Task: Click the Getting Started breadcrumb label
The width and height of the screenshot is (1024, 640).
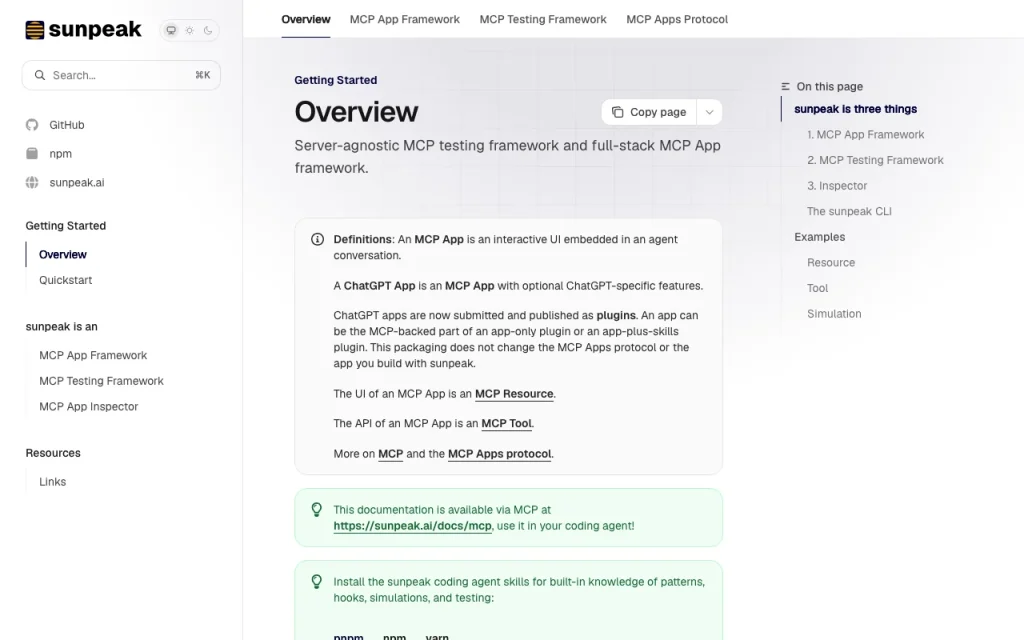Action: point(336,80)
